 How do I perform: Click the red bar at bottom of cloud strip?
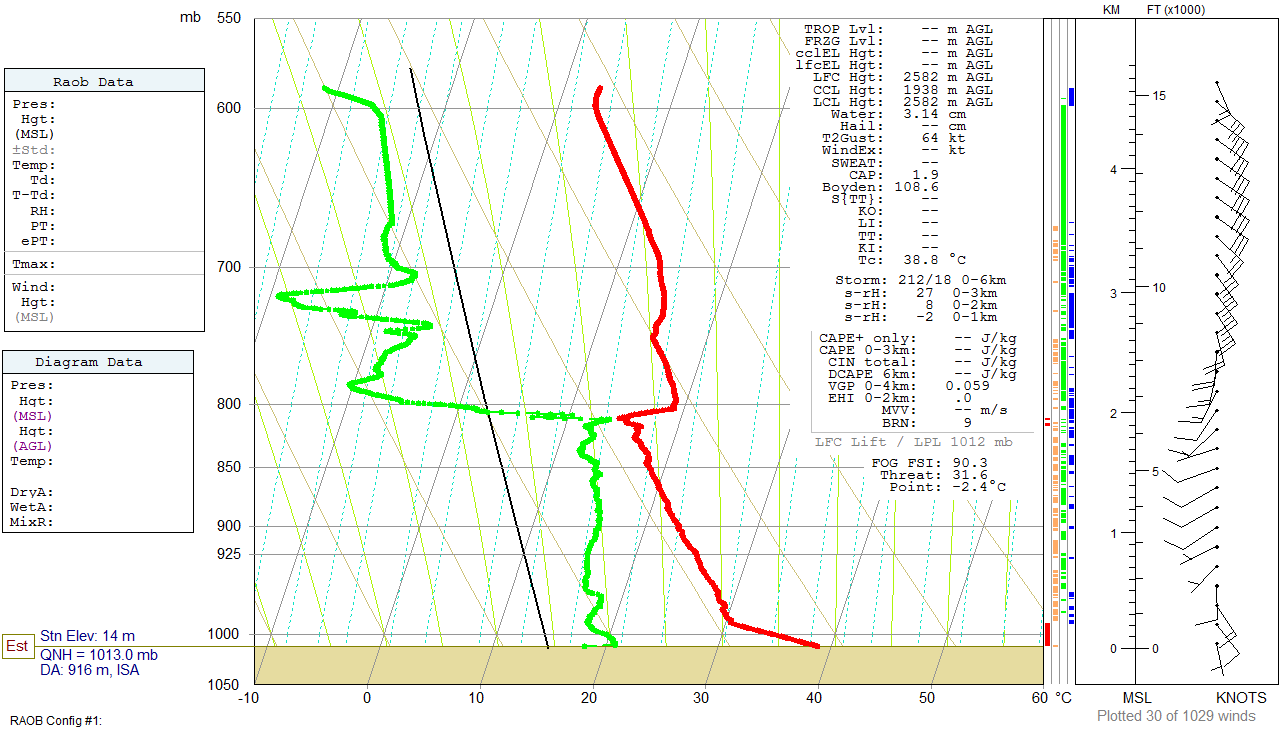[x=1047, y=634]
